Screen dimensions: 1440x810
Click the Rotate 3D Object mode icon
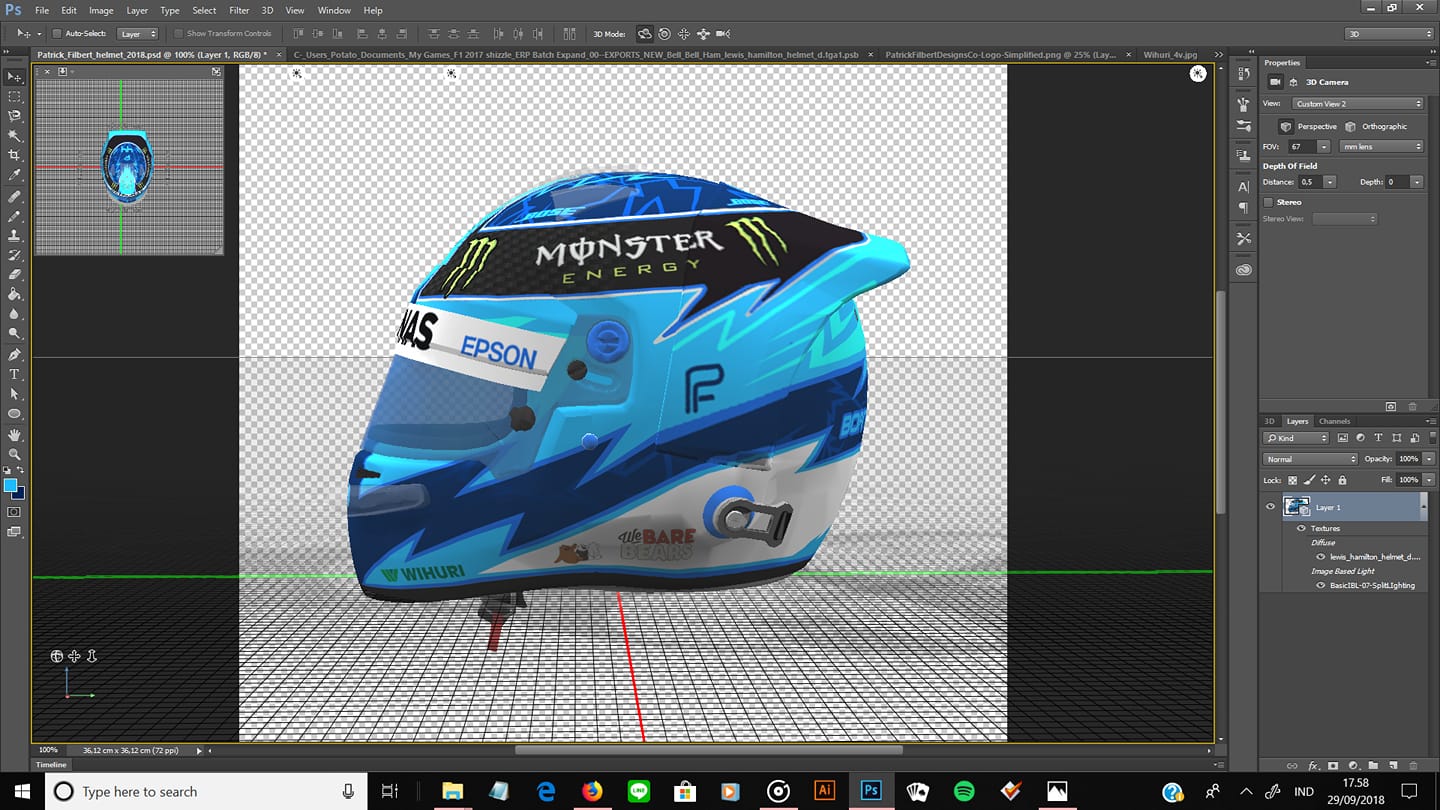coord(645,34)
